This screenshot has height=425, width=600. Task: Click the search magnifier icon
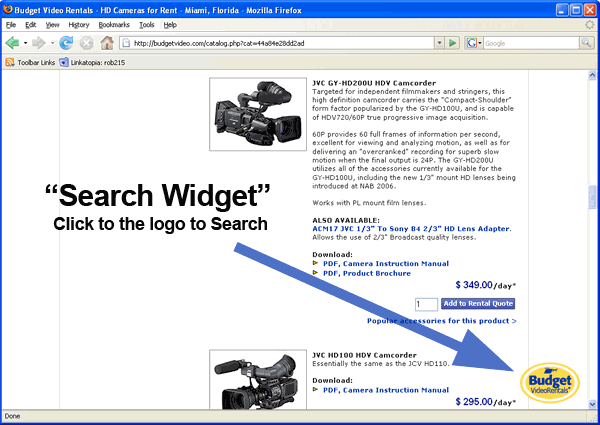click(x=586, y=43)
